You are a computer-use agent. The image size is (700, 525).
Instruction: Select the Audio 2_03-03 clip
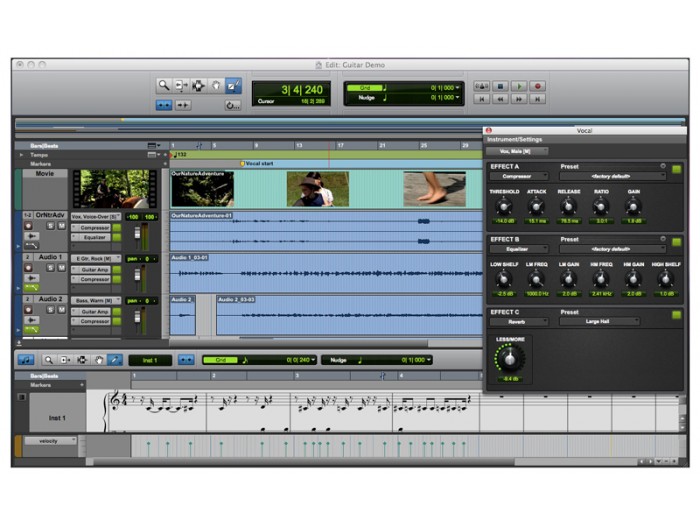click(350, 315)
